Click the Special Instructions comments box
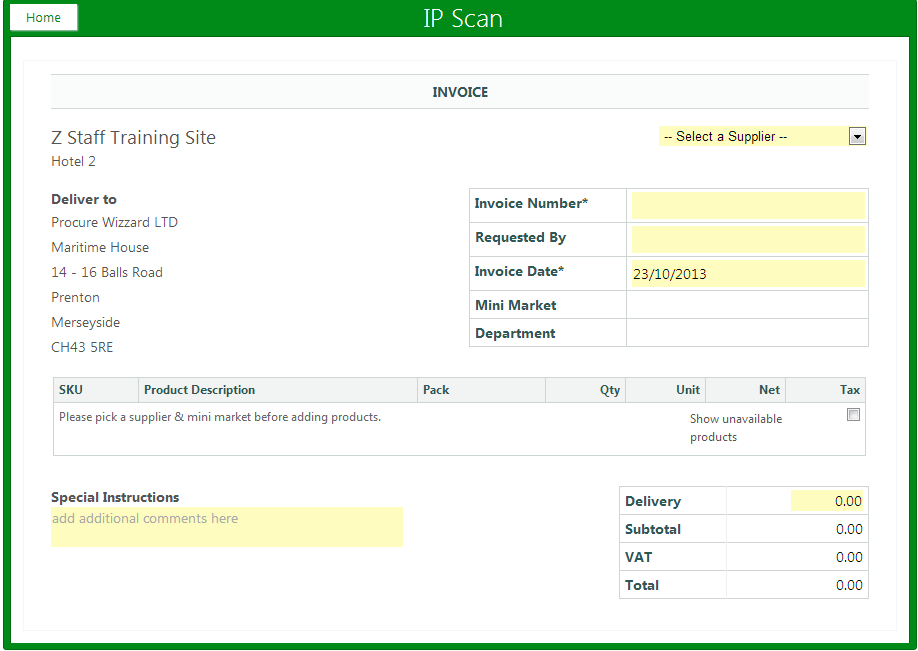918x651 pixels. click(226, 527)
